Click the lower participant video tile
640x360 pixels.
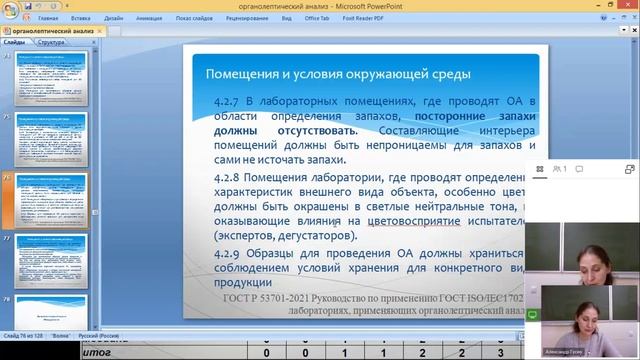(590, 322)
